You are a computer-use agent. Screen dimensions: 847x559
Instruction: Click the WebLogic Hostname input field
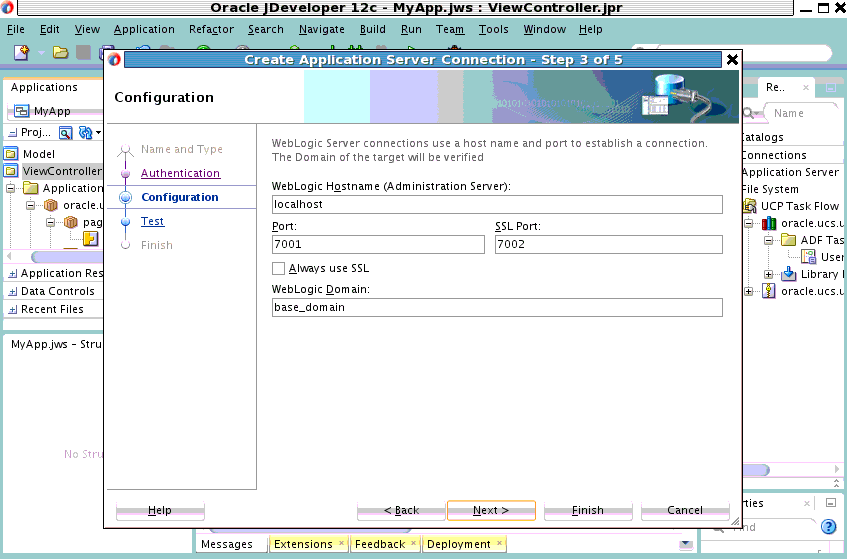point(497,205)
